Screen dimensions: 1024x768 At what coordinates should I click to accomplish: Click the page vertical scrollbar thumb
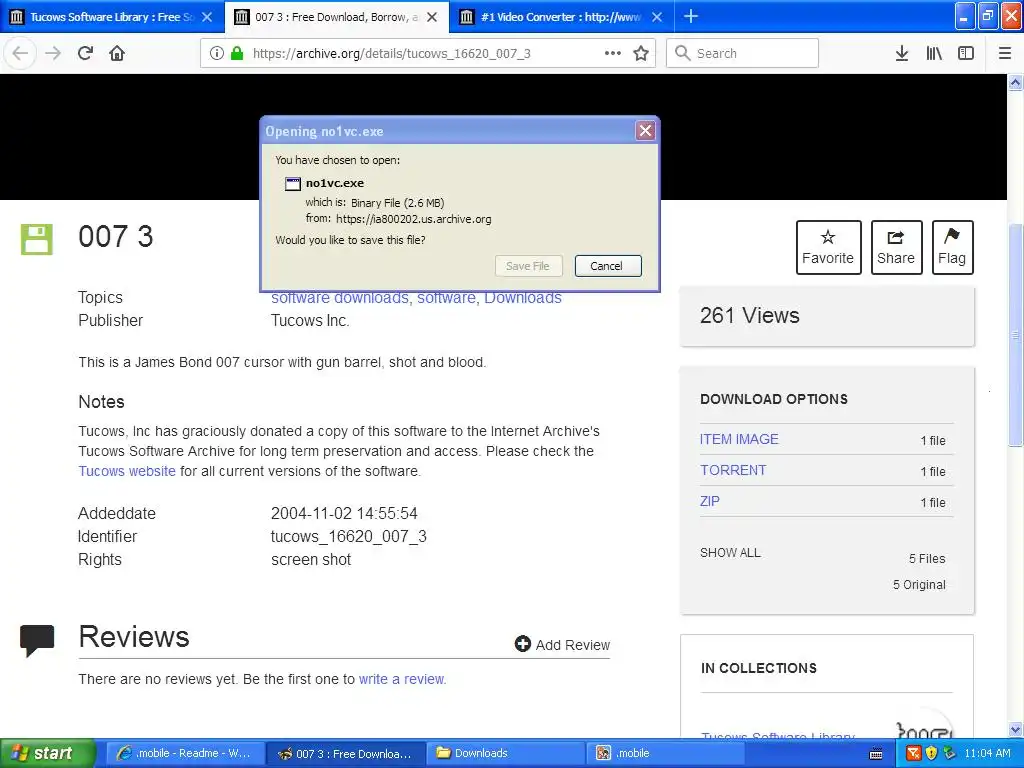pos(1015,334)
